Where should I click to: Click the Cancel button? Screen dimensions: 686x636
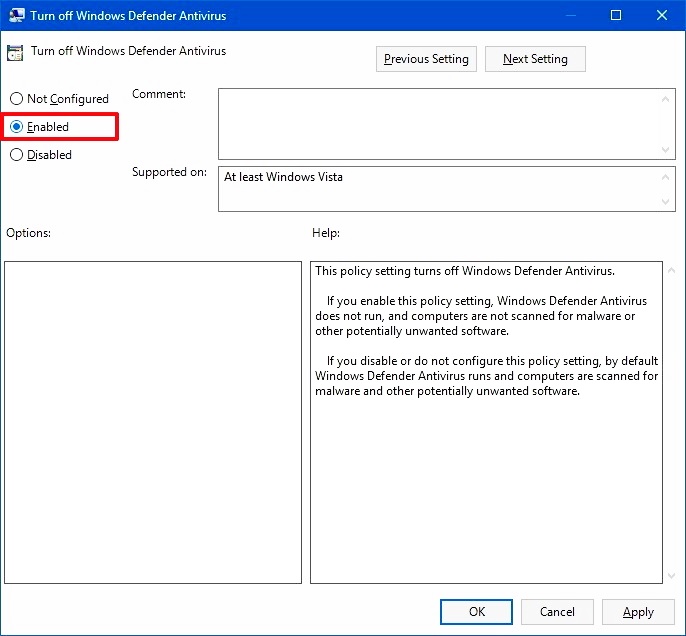click(557, 612)
